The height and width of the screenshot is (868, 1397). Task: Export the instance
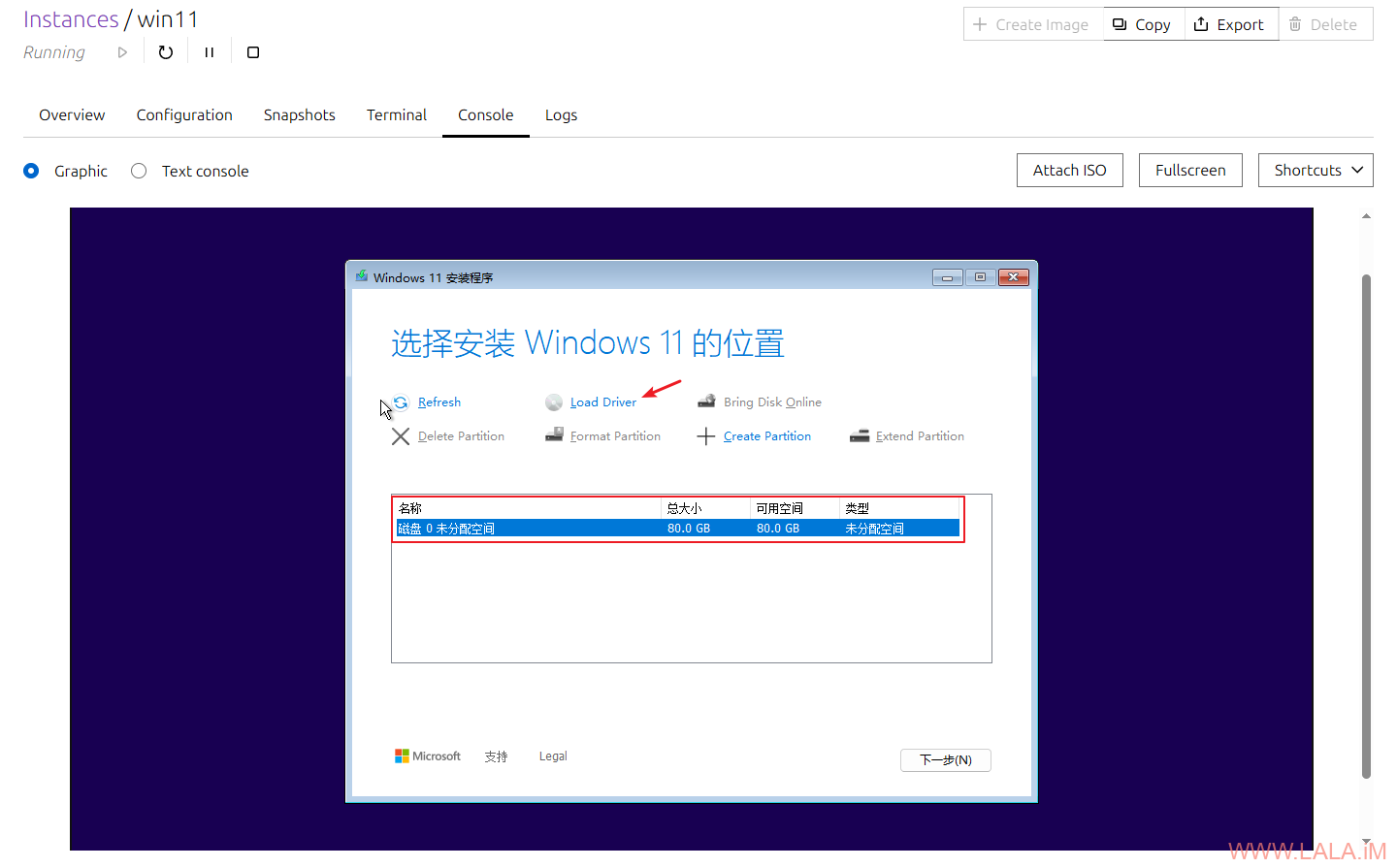pos(1230,24)
